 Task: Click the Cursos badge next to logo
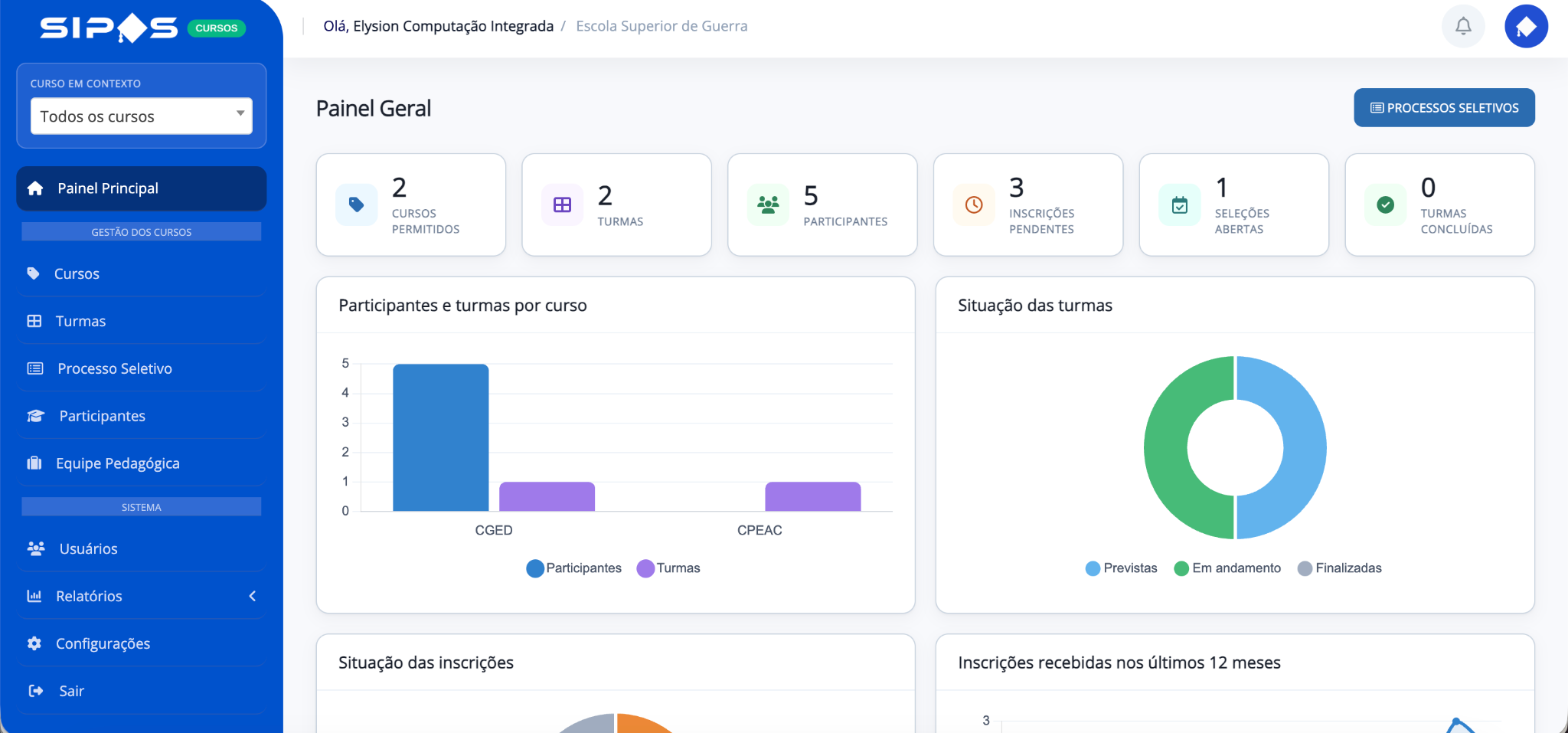tap(217, 28)
